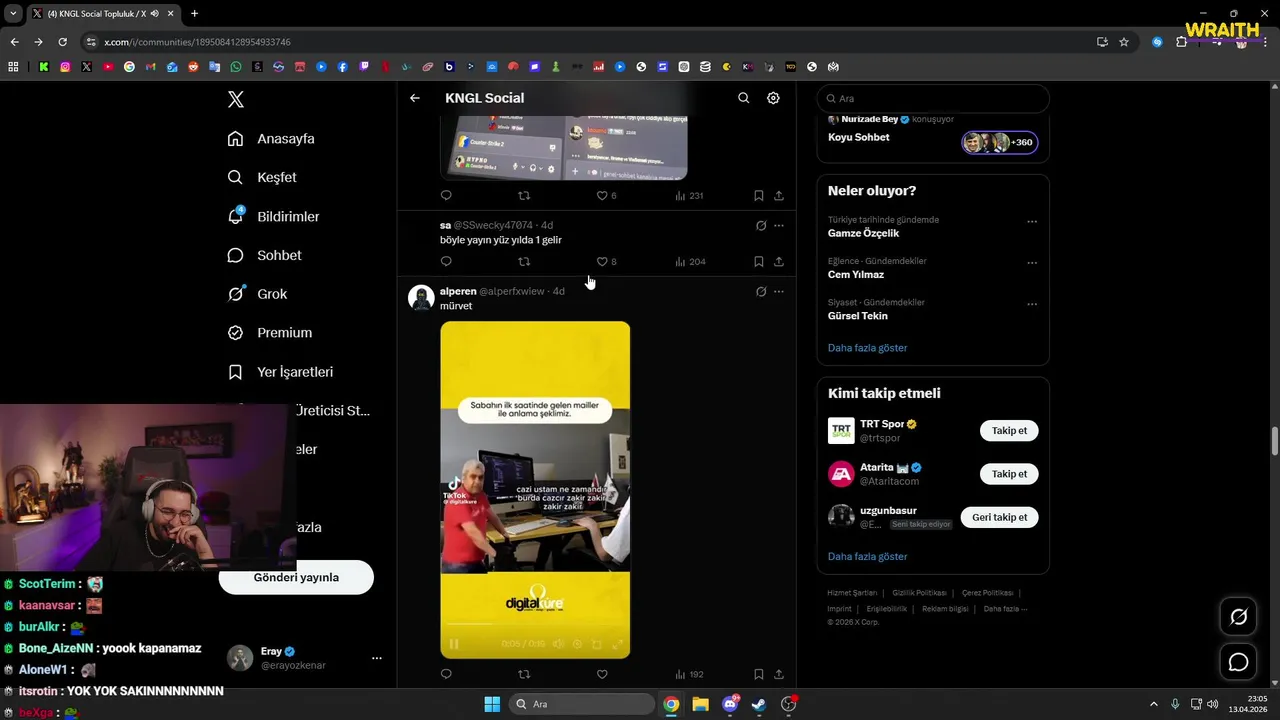This screenshot has height=720, width=1280.
Task: Repost alperen's mürvet post
Action: (x=524, y=675)
